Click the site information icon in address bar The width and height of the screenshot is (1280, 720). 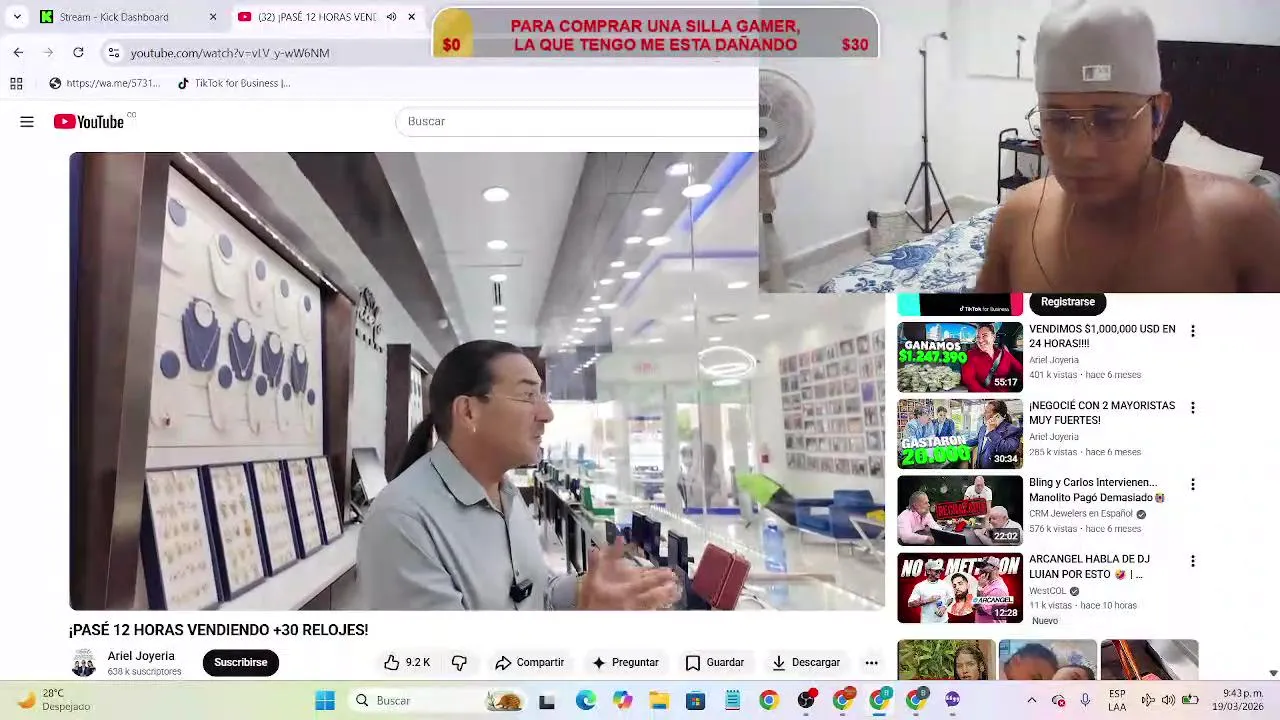point(114,53)
